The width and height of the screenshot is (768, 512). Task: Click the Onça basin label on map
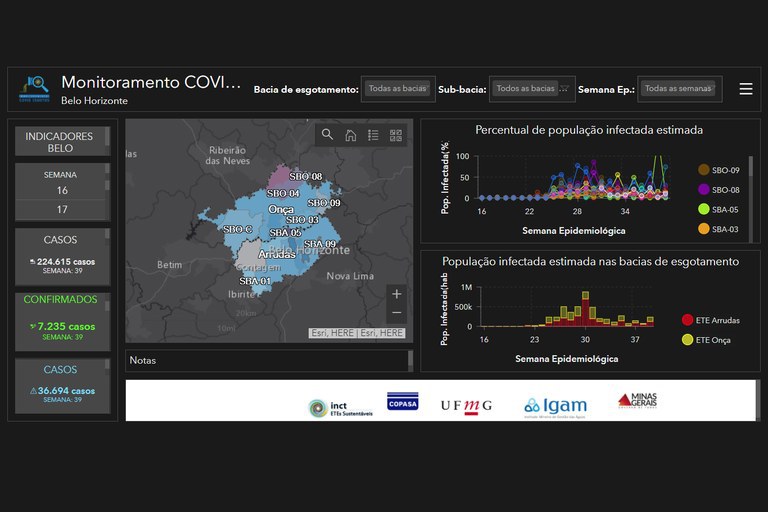pos(281,209)
